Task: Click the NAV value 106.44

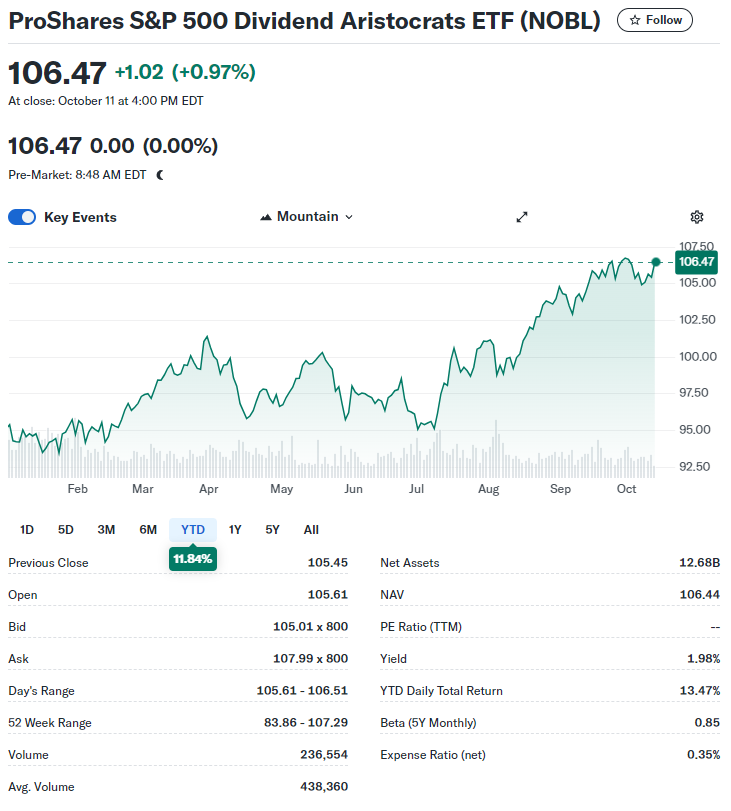Action: click(x=699, y=595)
